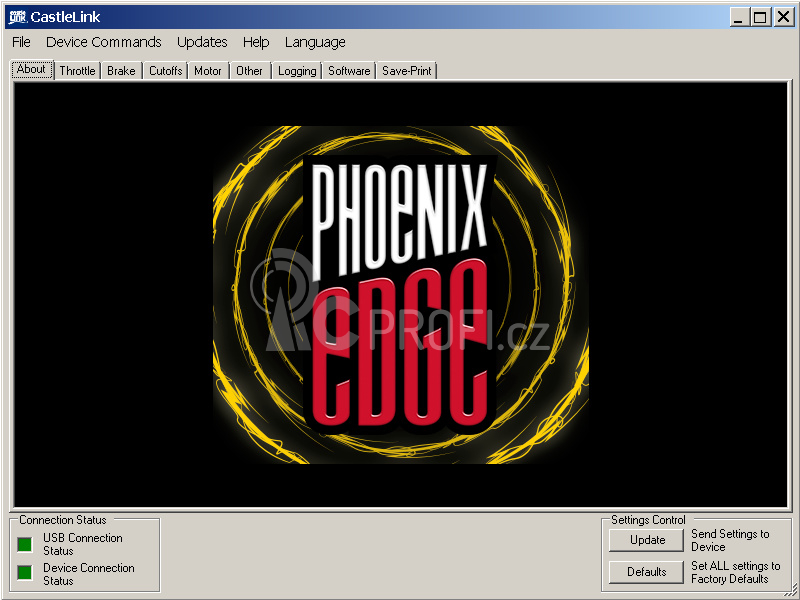800x600 pixels.
Task: Show the Other tab
Action: (249, 71)
